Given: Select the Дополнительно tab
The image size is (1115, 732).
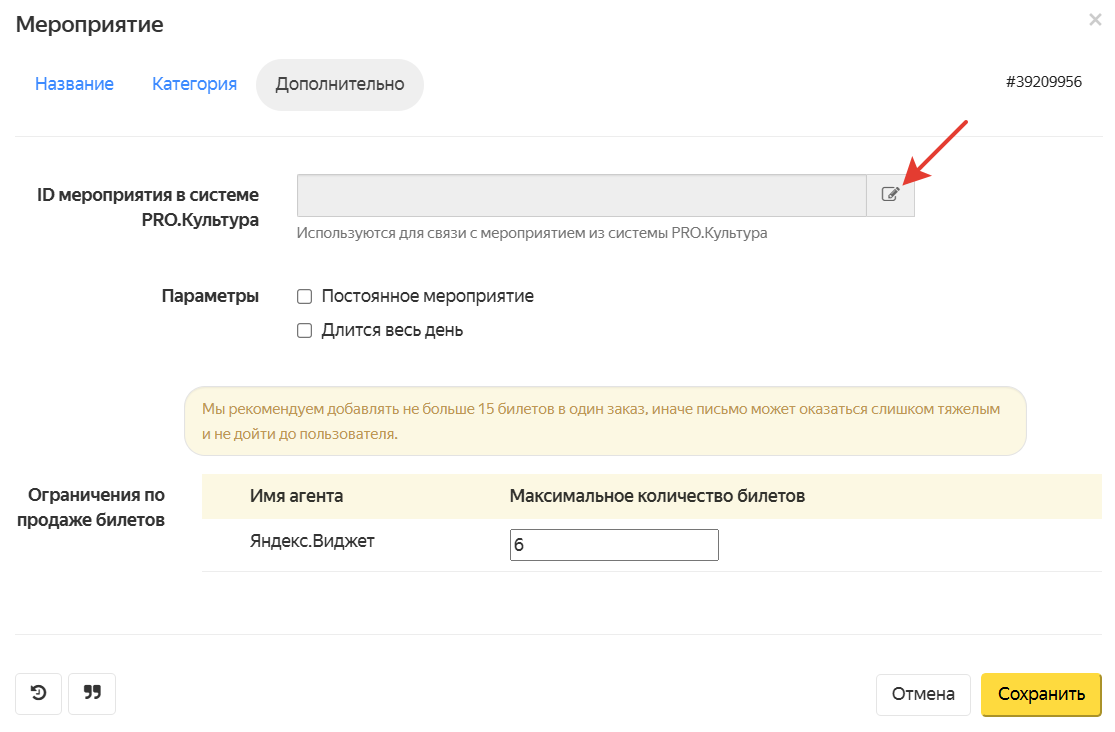Looking at the screenshot, I should [340, 84].
